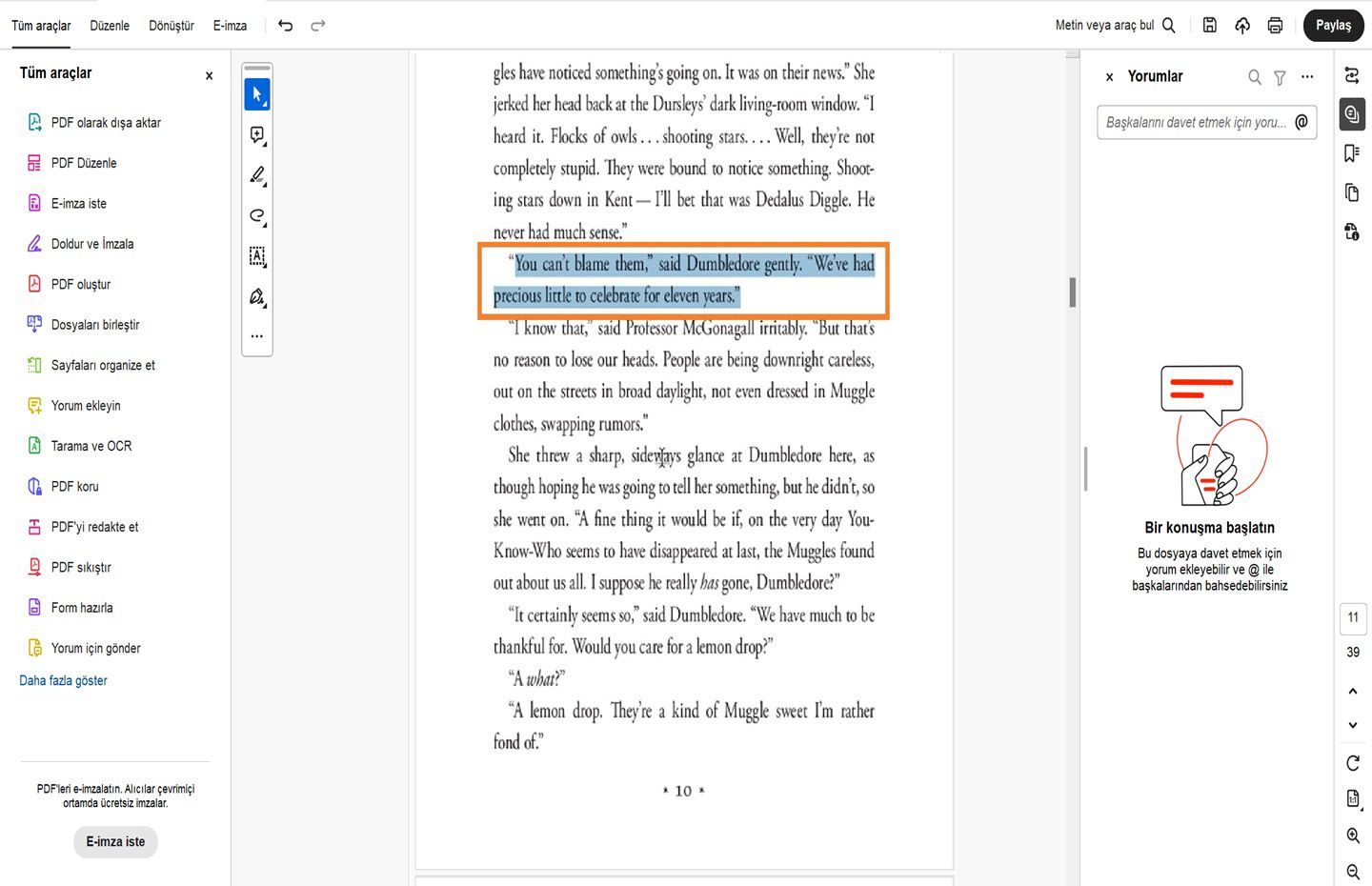Open the PDF sıkıştır tool
The width and height of the screenshot is (1372, 886).
pyautogui.click(x=69, y=568)
